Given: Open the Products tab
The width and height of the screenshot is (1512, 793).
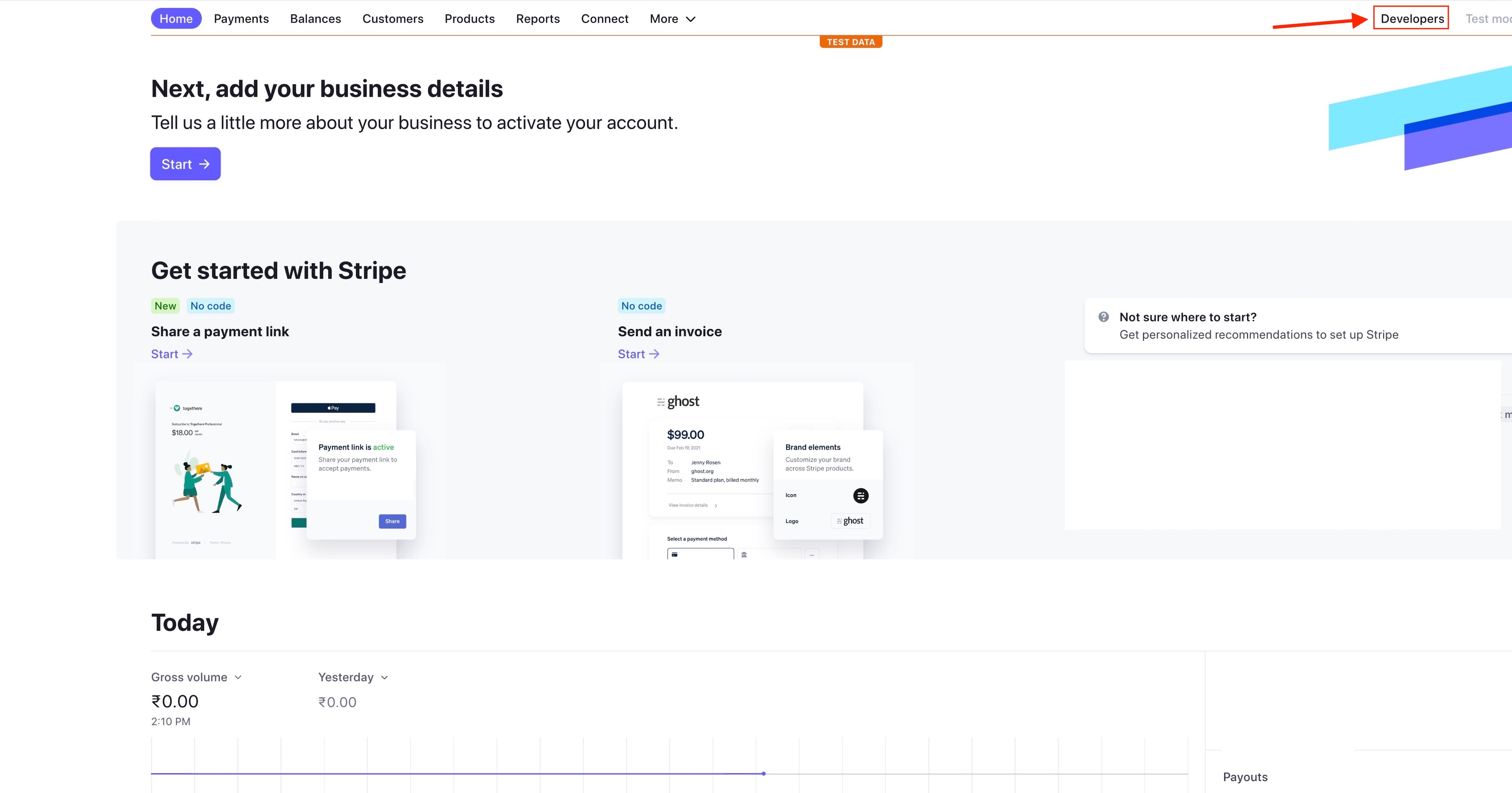Looking at the screenshot, I should (470, 19).
